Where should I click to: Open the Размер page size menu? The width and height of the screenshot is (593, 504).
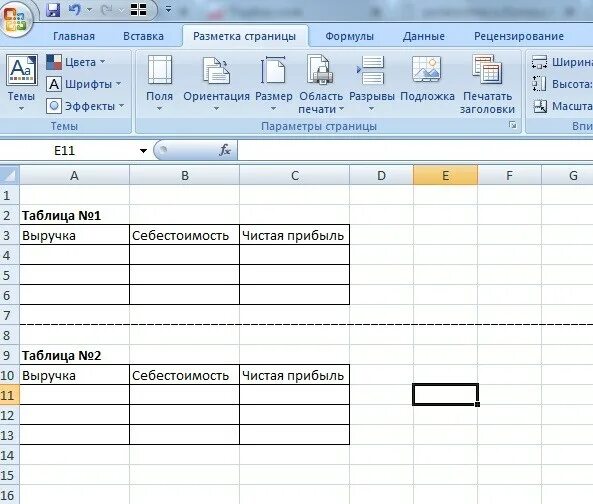point(274,83)
